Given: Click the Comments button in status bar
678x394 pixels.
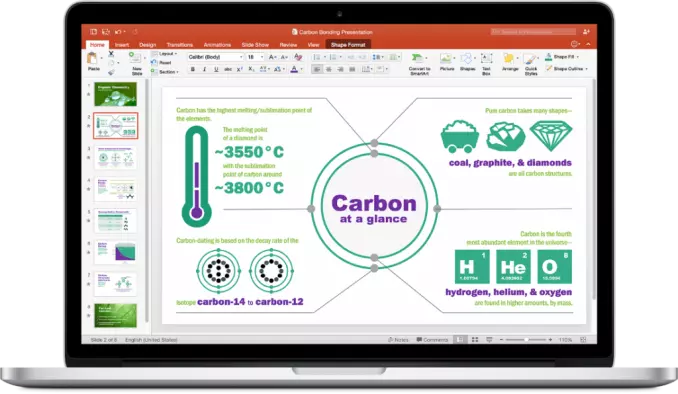Looking at the screenshot, I should [x=432, y=340].
